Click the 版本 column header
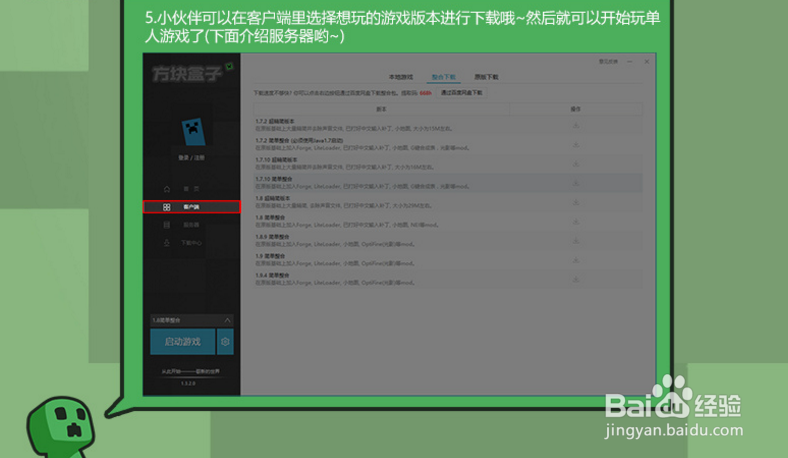Image resolution: width=788 pixels, height=458 pixels. point(381,109)
